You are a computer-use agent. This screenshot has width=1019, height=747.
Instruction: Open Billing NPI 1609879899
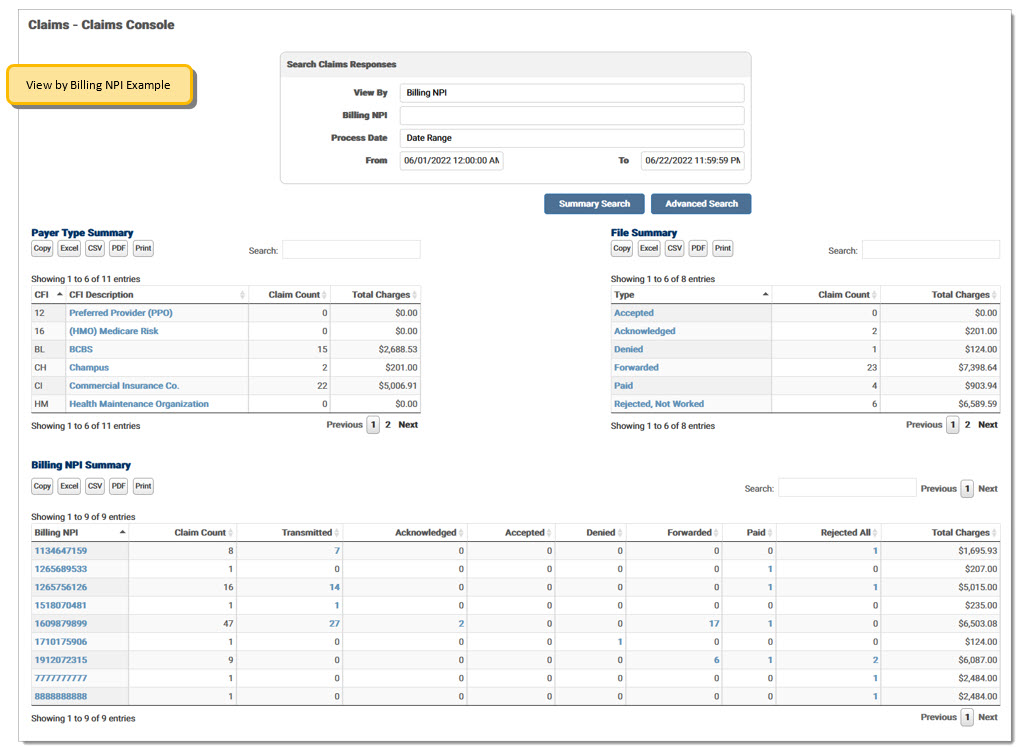(60, 623)
